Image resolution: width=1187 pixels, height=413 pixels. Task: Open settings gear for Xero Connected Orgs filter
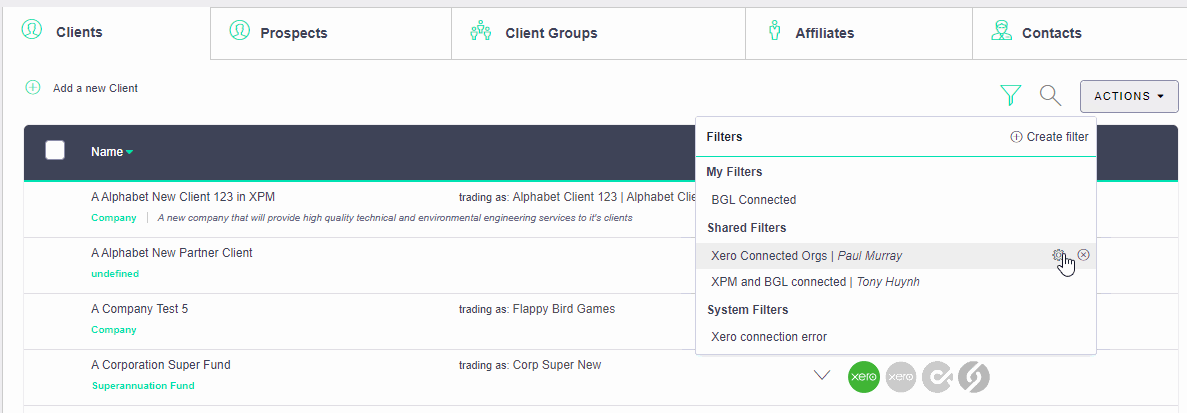coord(1058,255)
